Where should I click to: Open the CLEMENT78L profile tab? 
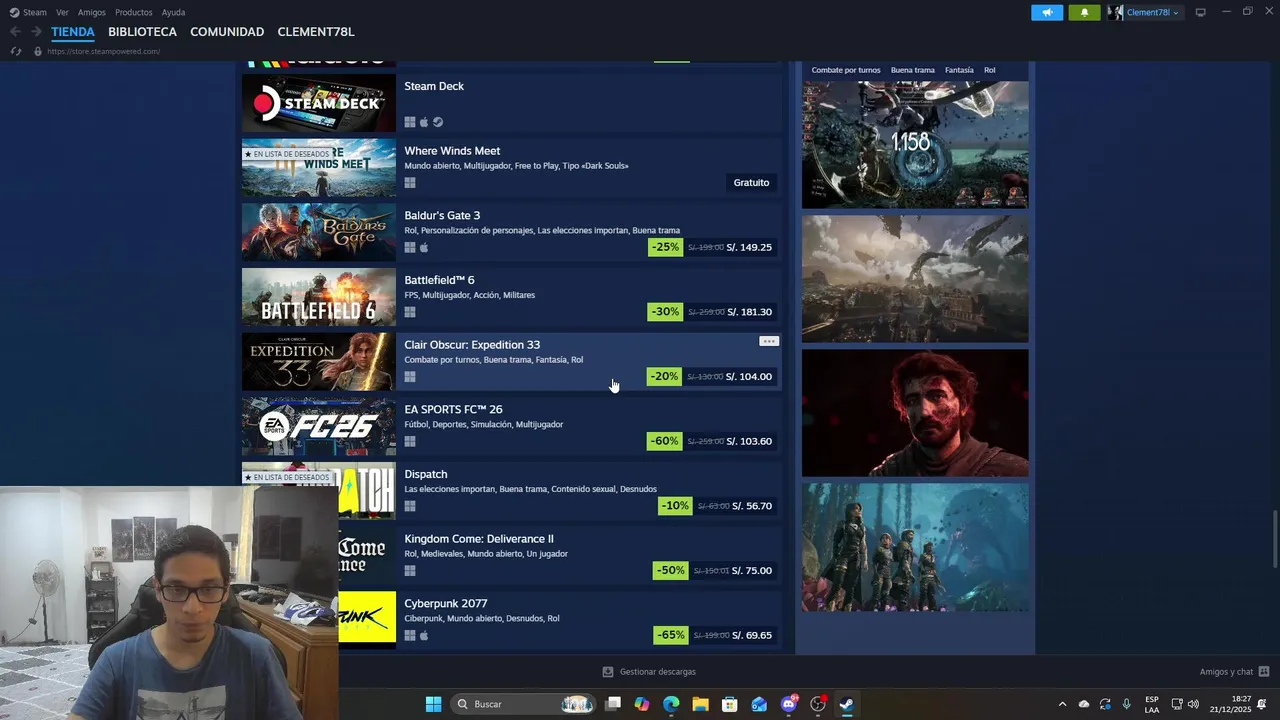[316, 32]
